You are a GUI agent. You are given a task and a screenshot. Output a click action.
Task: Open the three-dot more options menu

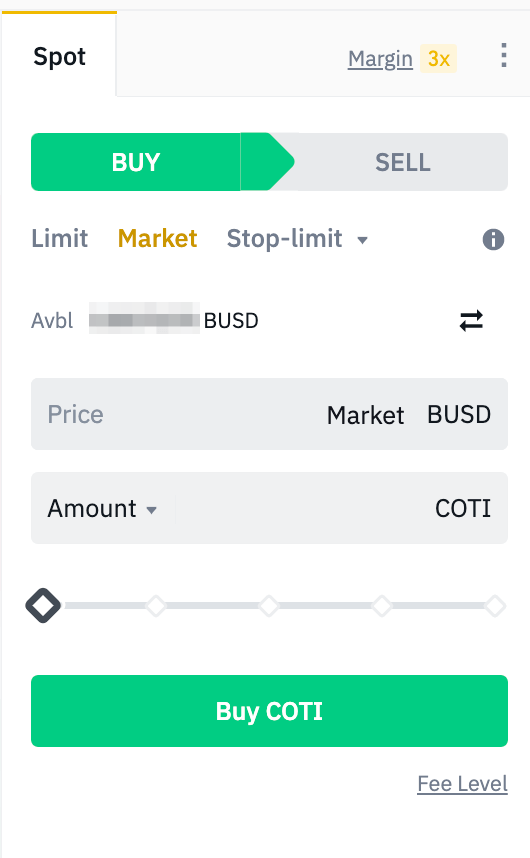[x=504, y=55]
